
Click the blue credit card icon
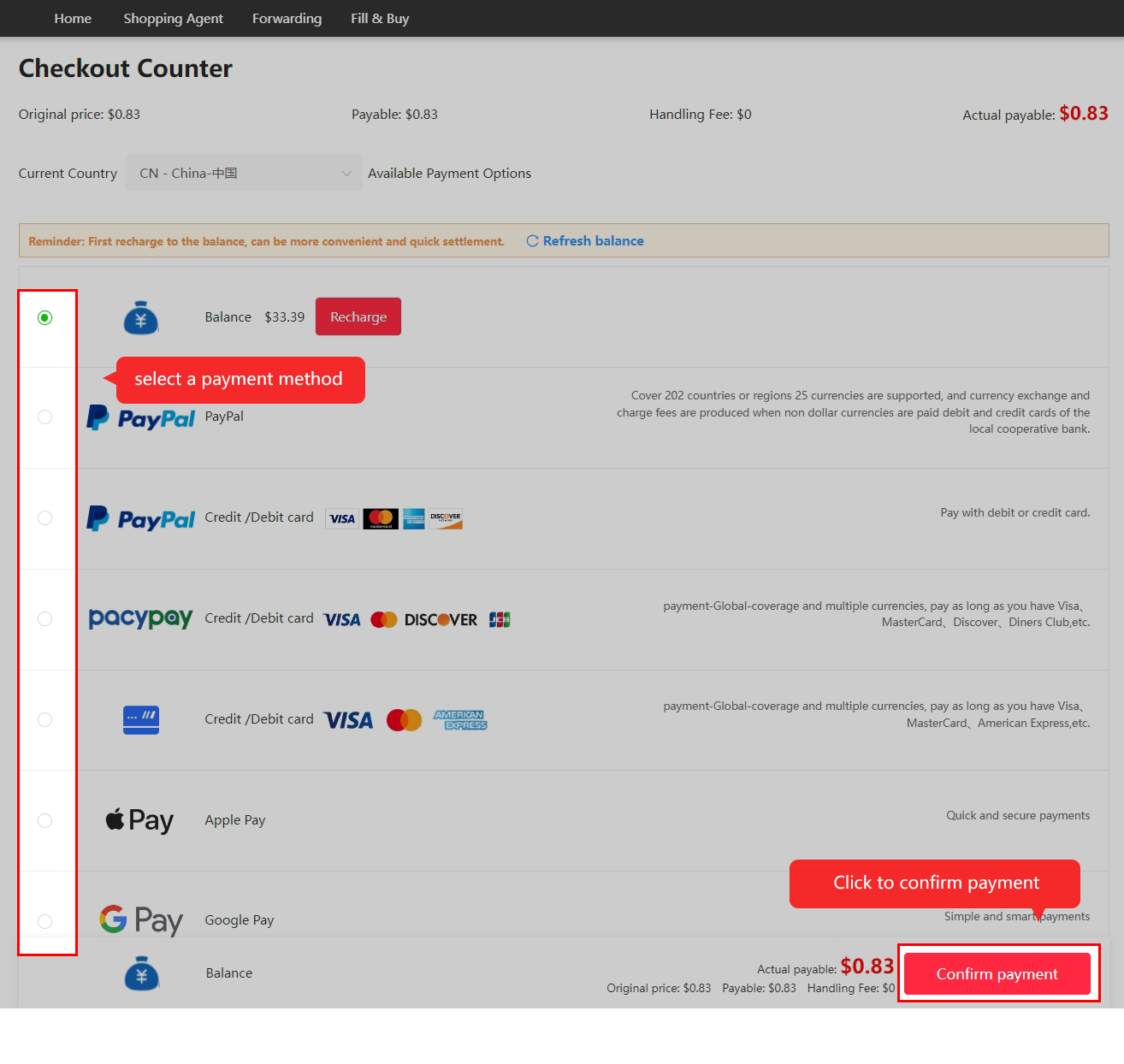coord(141,719)
